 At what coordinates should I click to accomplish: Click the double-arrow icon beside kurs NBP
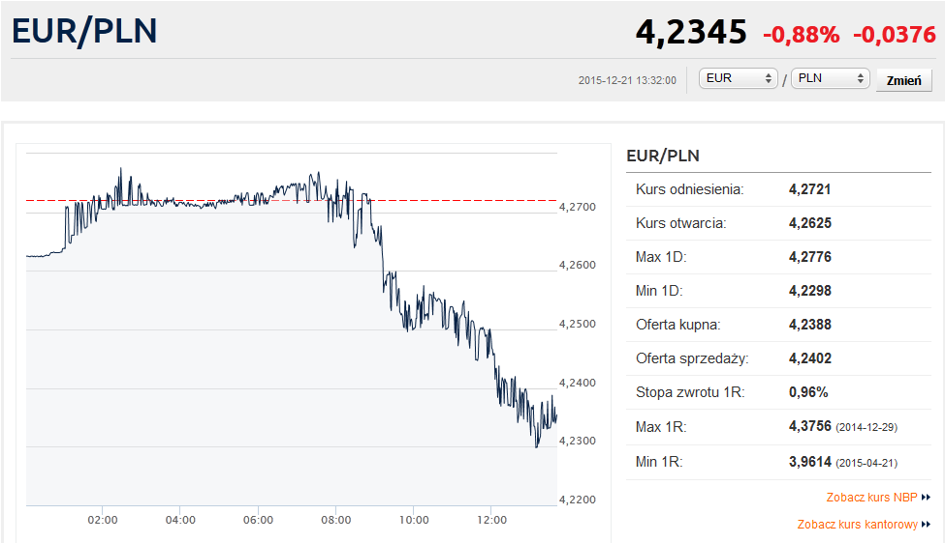tap(926, 497)
